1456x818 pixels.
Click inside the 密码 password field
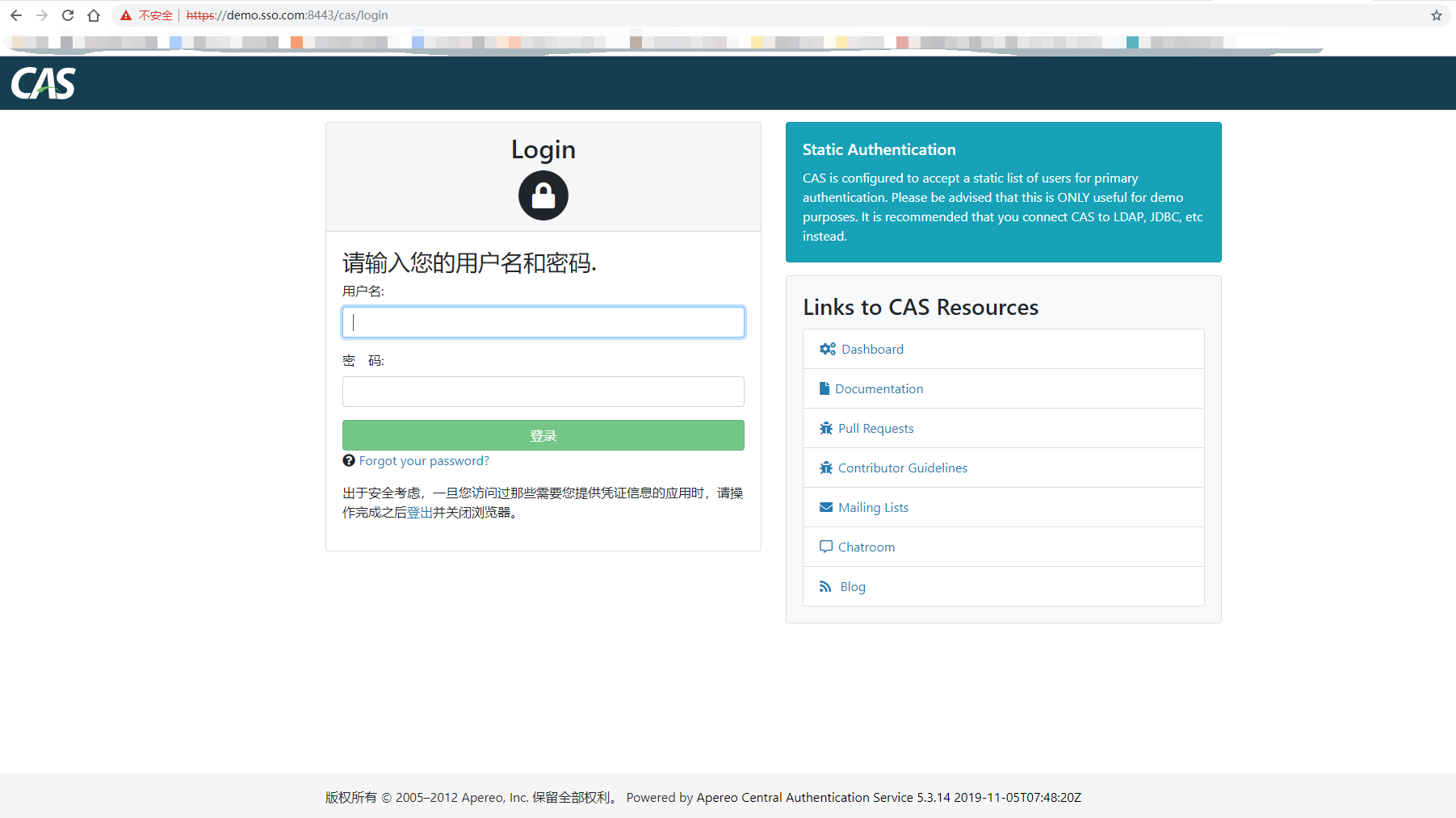tap(543, 392)
